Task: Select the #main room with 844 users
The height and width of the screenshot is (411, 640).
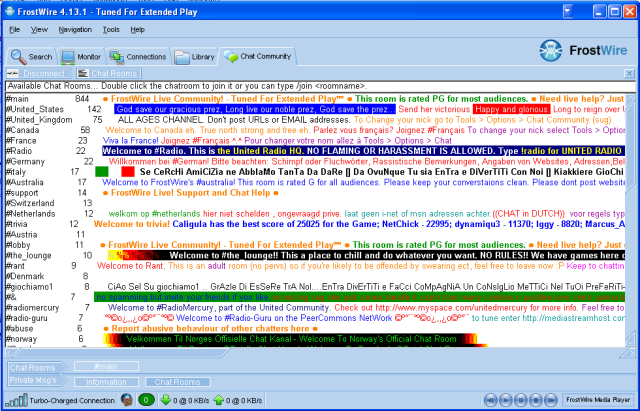Action: coord(315,99)
